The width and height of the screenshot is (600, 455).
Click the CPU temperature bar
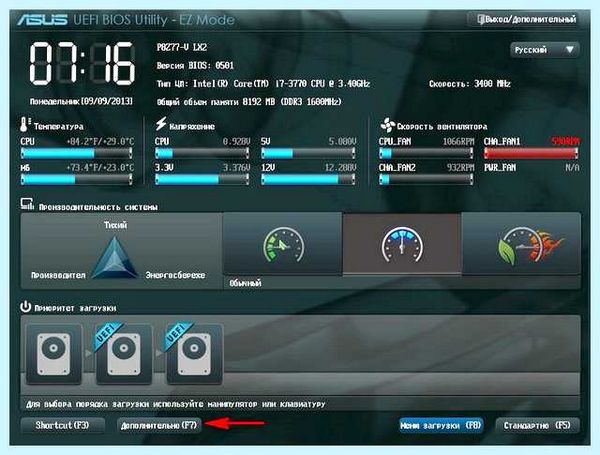pyautogui.click(x=77, y=154)
